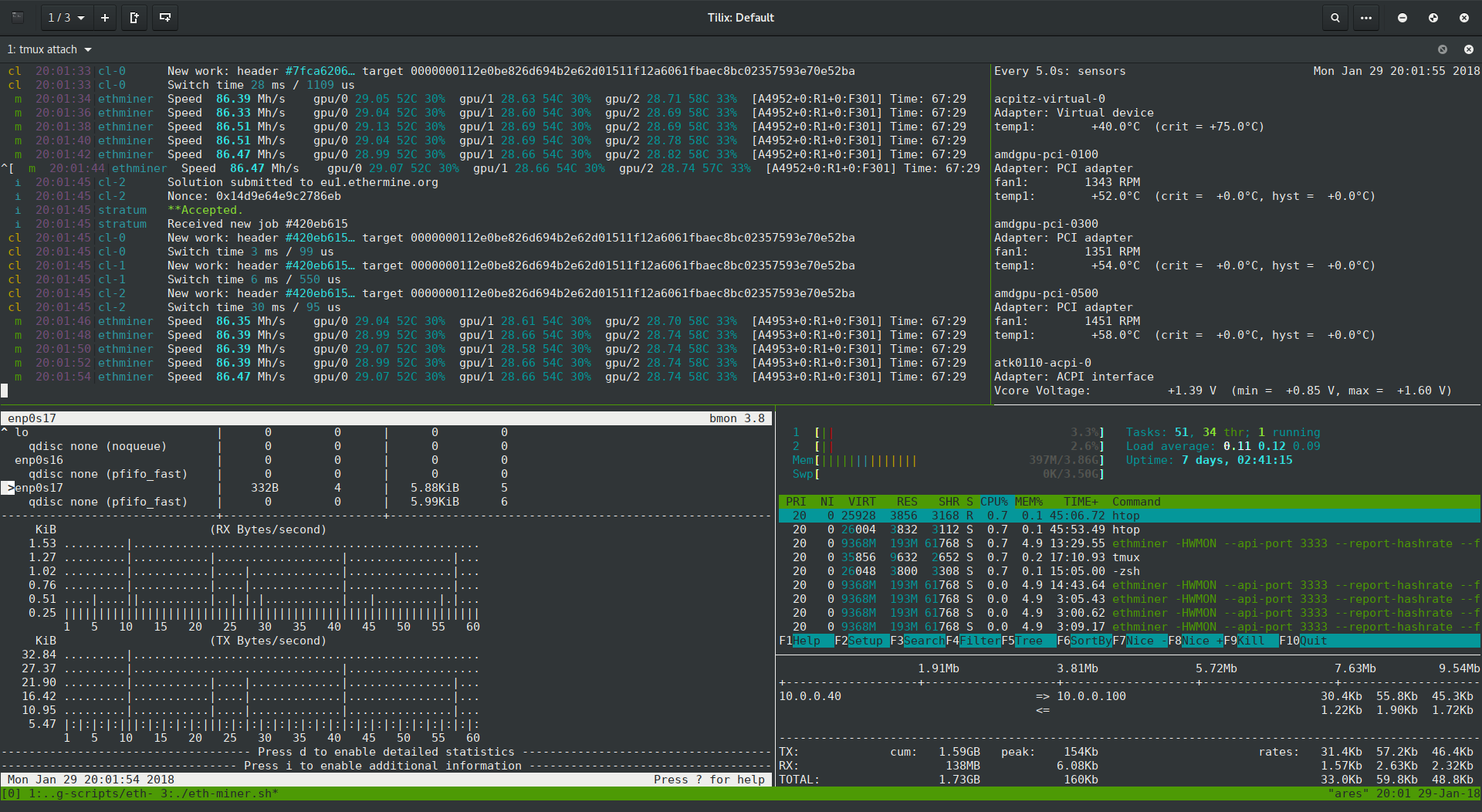Screen dimensions: 1482x812
Task: Select ethminer process with TIME 14:43.64
Action: (x=1129, y=585)
